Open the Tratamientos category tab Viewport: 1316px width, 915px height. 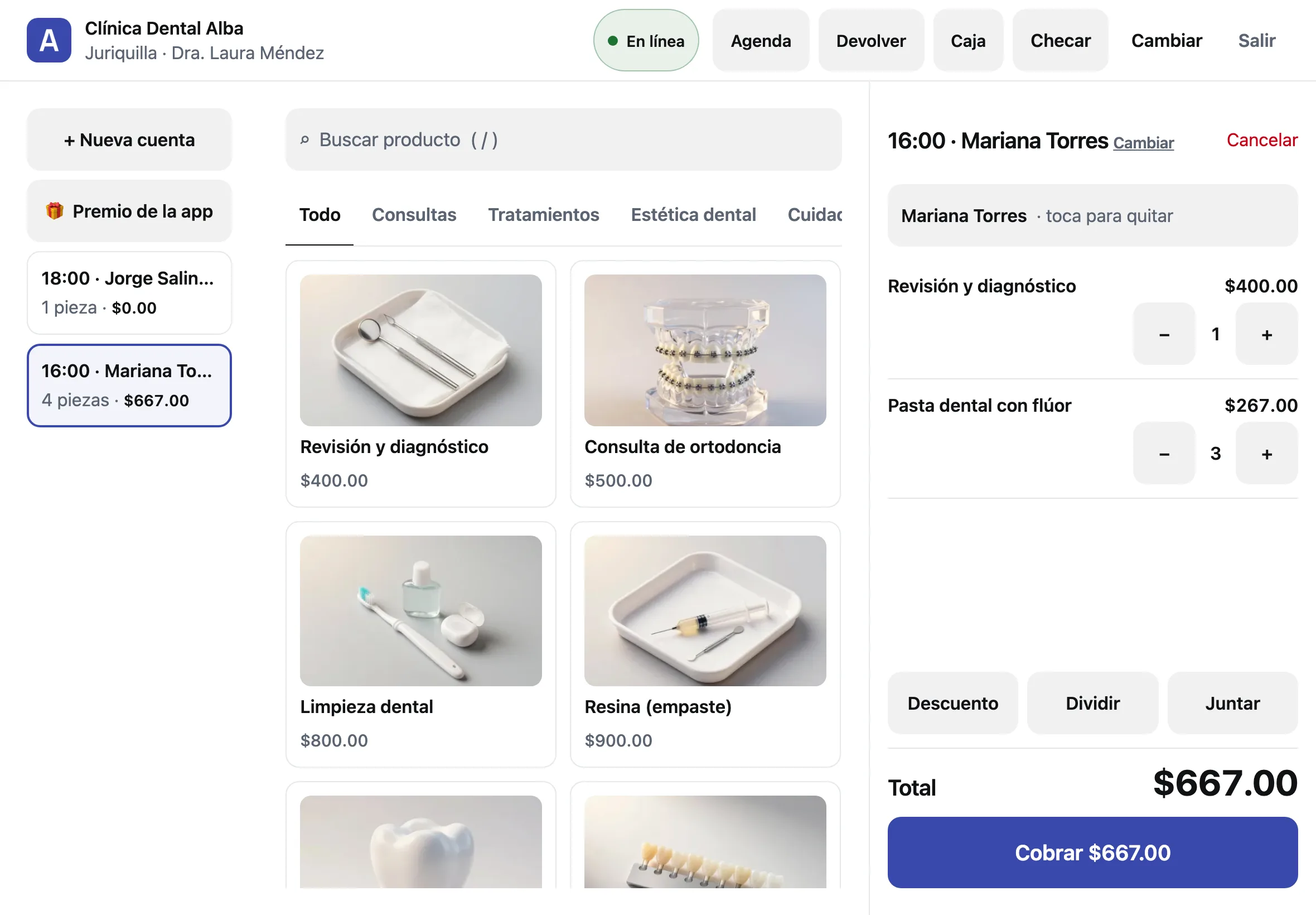pos(543,214)
